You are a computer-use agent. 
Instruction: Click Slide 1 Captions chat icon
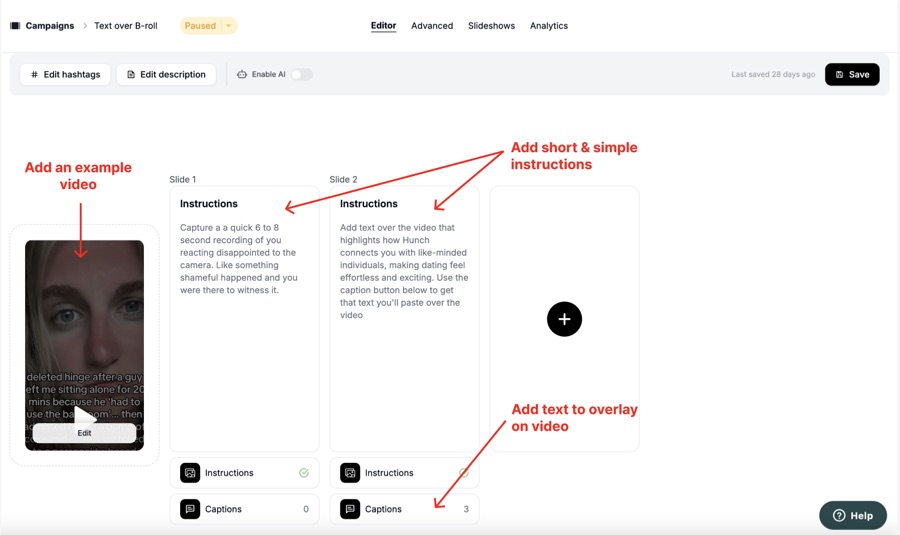point(190,509)
